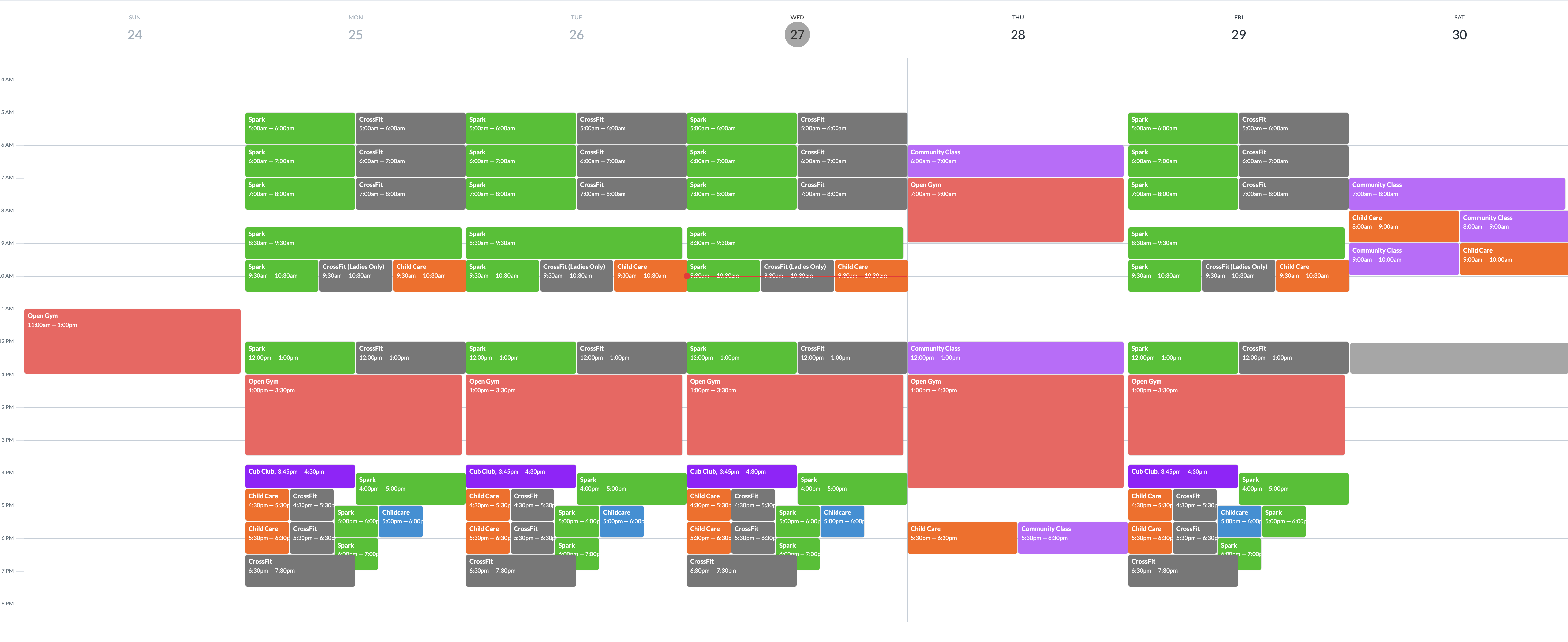Open Tuesday CrossFit 12:00pm – 1:00pm event

tap(631, 358)
